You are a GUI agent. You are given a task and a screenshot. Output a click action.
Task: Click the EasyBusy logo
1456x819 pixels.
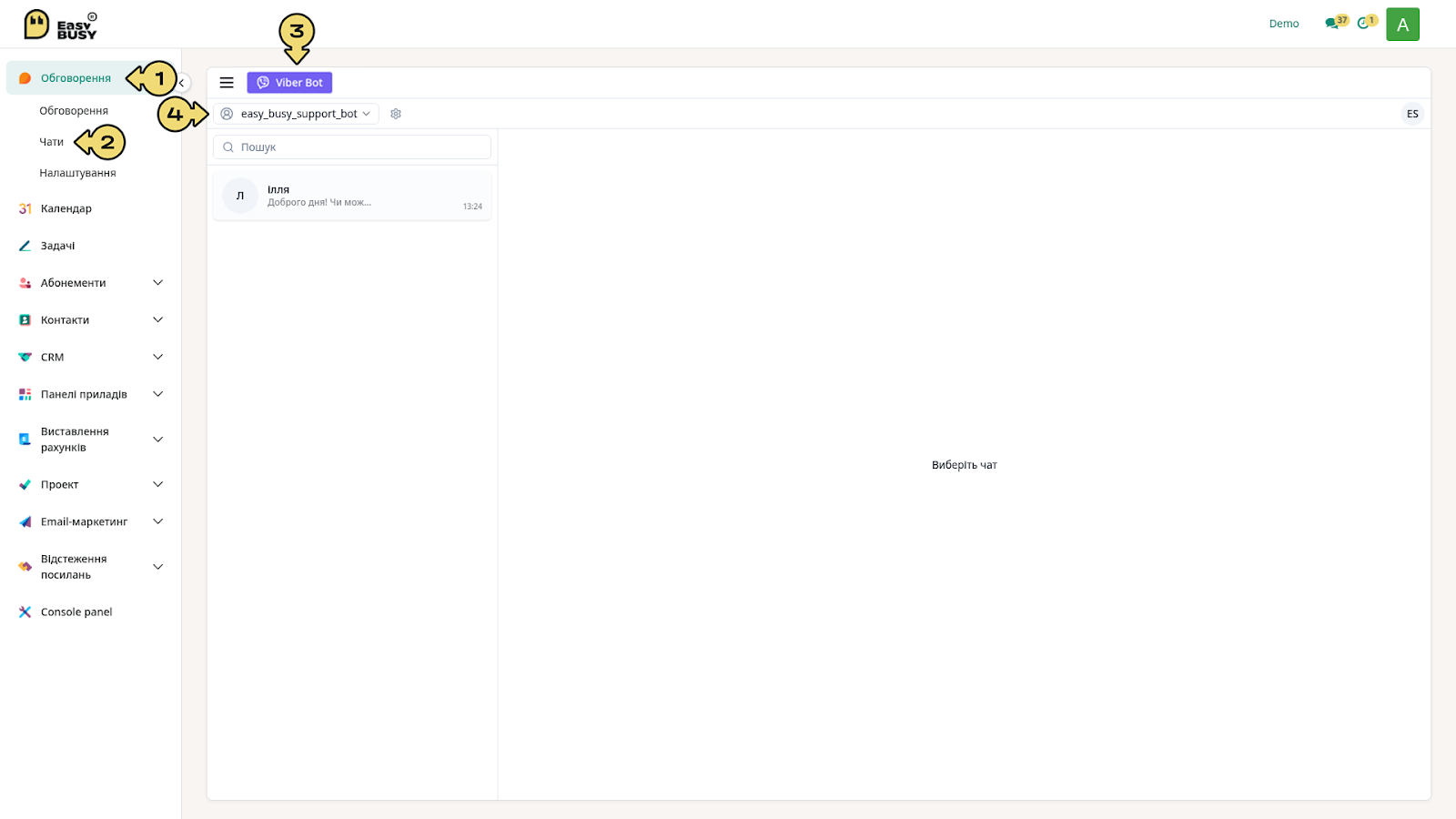(x=60, y=25)
